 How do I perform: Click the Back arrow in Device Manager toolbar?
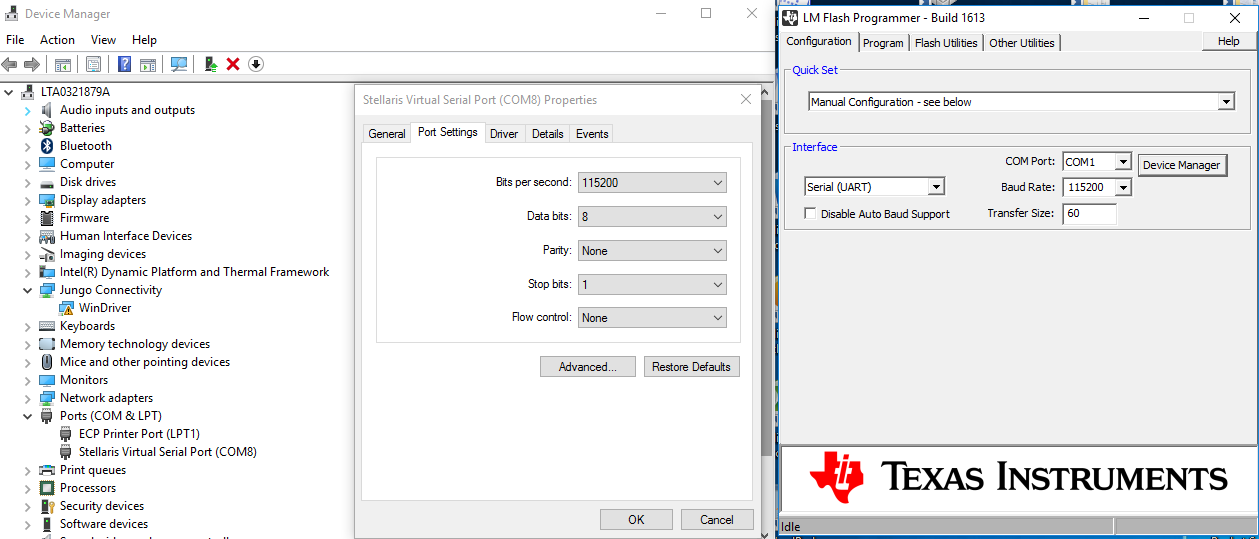[x=10, y=64]
